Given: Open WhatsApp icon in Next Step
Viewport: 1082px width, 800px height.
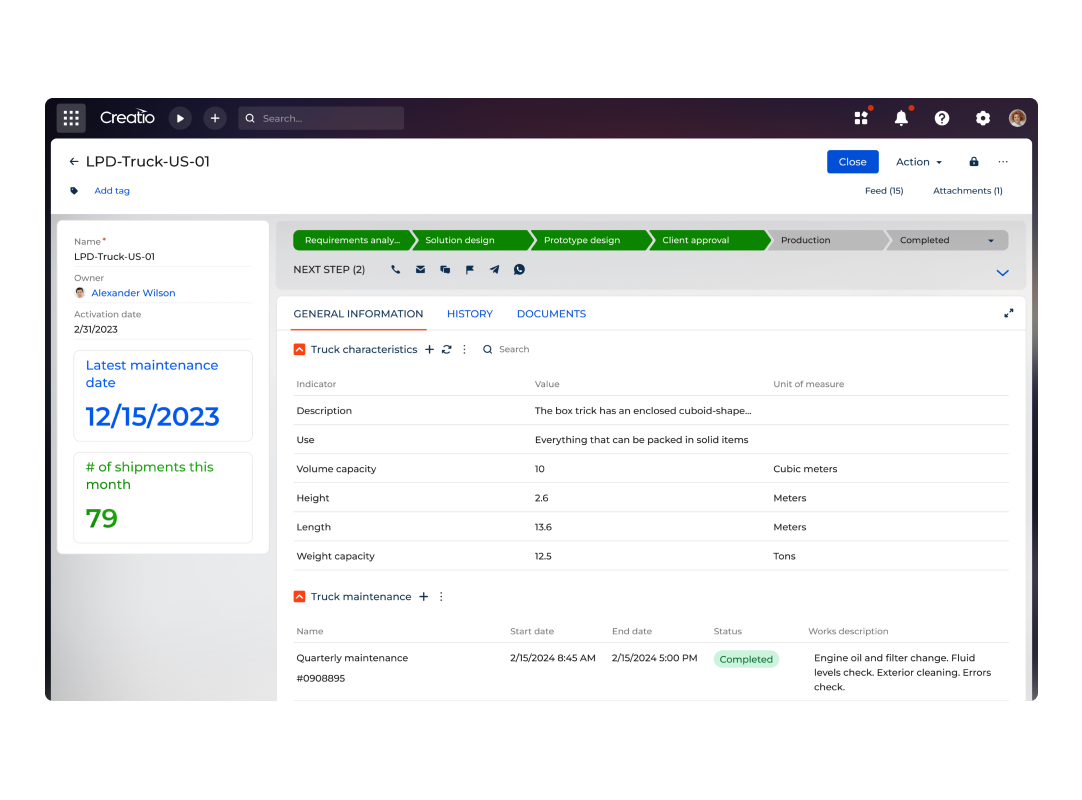Looking at the screenshot, I should click(x=519, y=270).
